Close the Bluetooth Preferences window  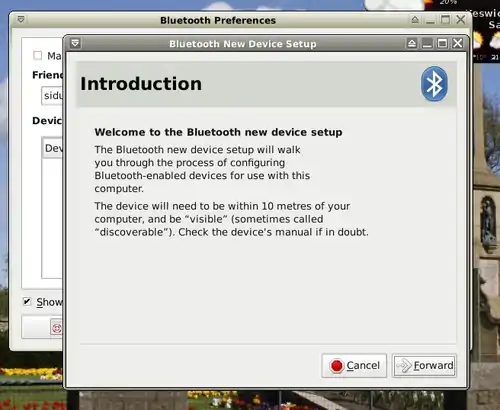point(461,20)
